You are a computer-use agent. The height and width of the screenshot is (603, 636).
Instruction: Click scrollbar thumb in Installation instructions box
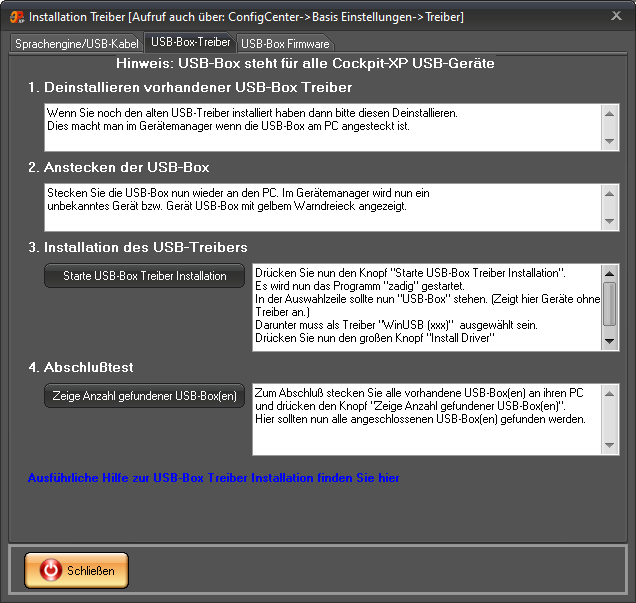[609, 302]
